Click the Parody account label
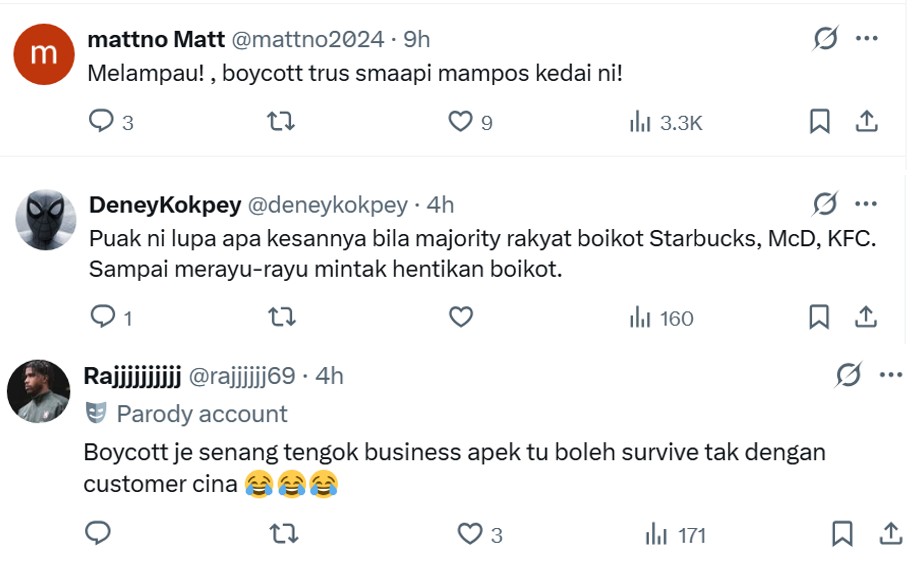Screen dimensions: 916x568 (x=201, y=414)
